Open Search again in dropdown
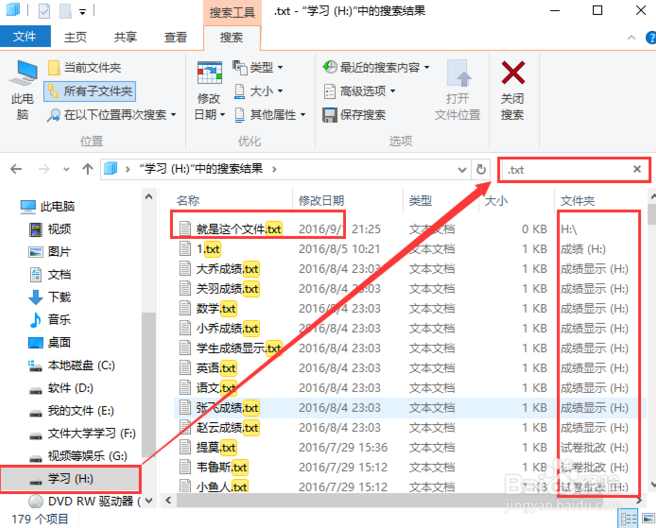 (x=112, y=115)
